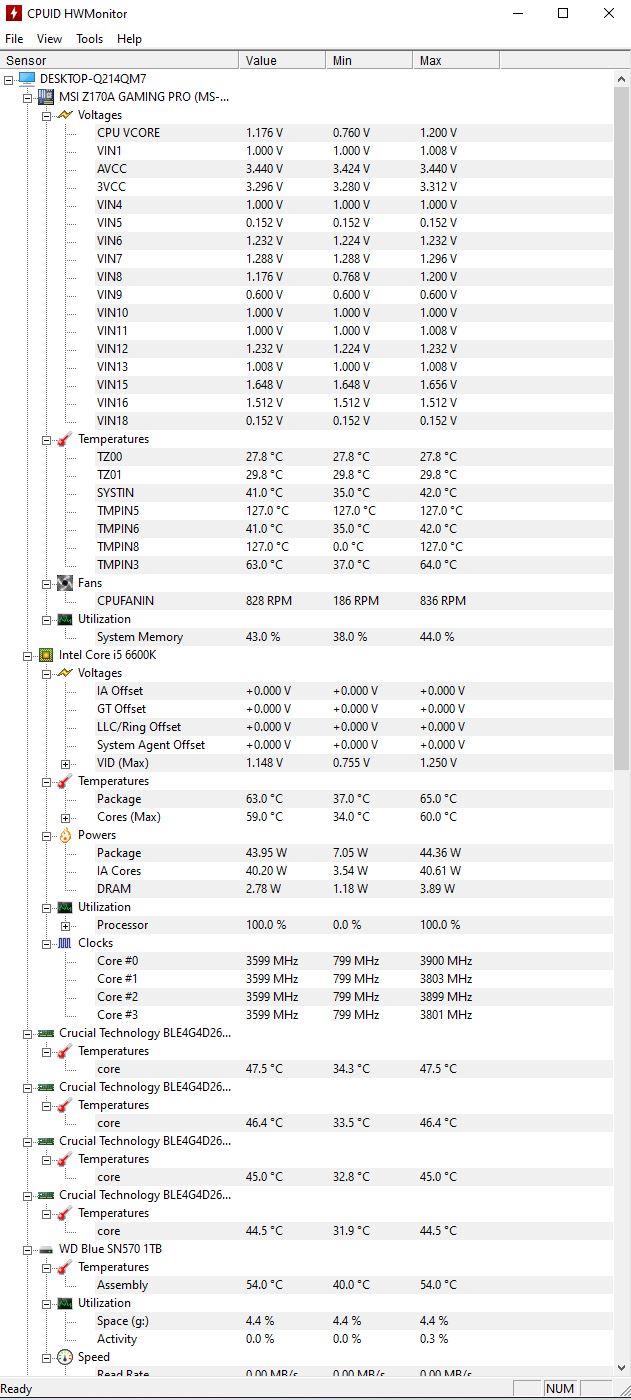Image resolution: width=631 pixels, height=1400 pixels.
Task: Click the Intel Core i5 6600K processor icon
Action: click(45, 655)
